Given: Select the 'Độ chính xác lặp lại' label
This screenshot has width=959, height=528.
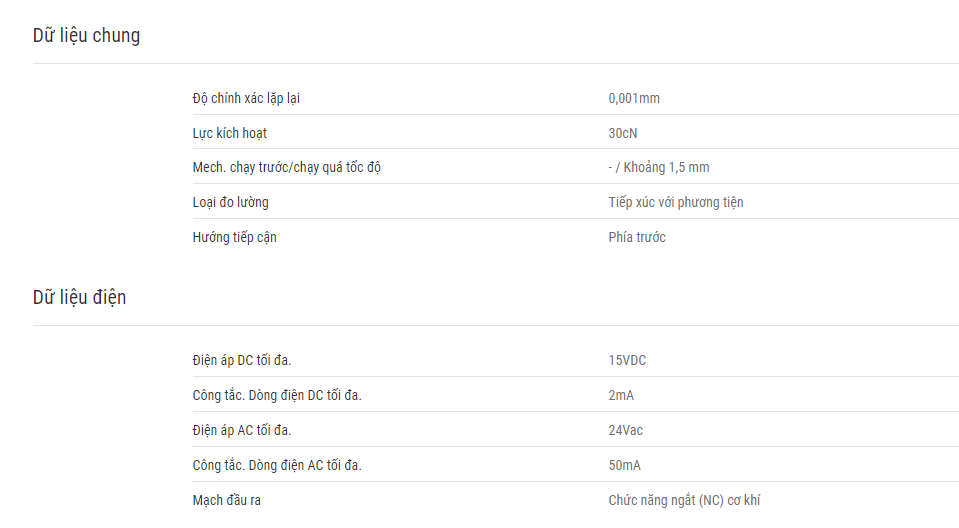Looking at the screenshot, I should (246, 99).
